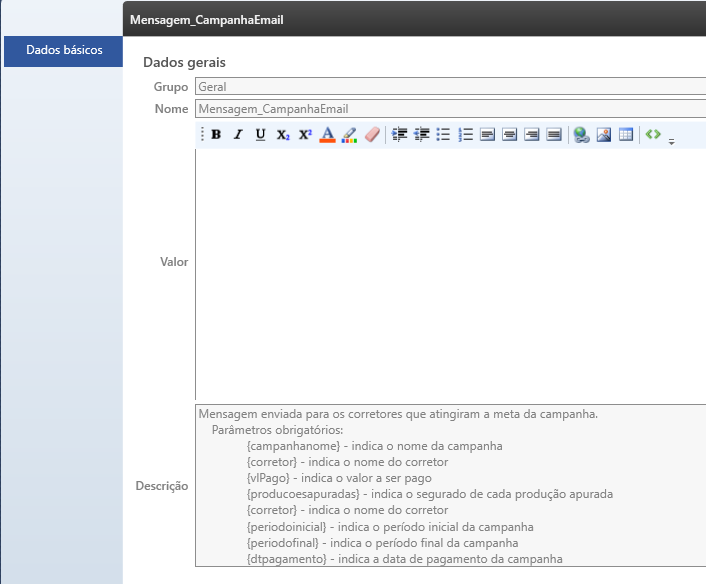Open the font color tool
This screenshot has height=584, width=706.
(x=327, y=134)
